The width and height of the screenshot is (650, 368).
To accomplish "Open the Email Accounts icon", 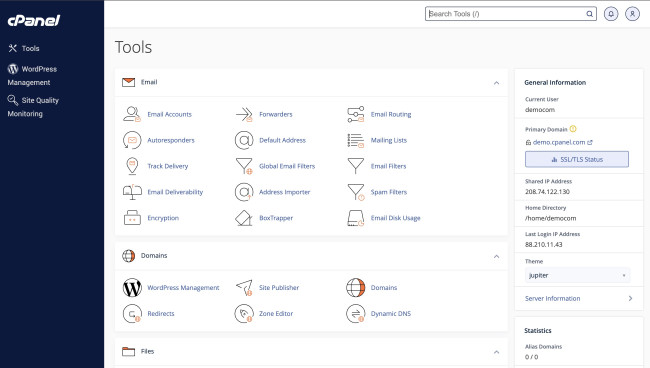I will (132, 114).
